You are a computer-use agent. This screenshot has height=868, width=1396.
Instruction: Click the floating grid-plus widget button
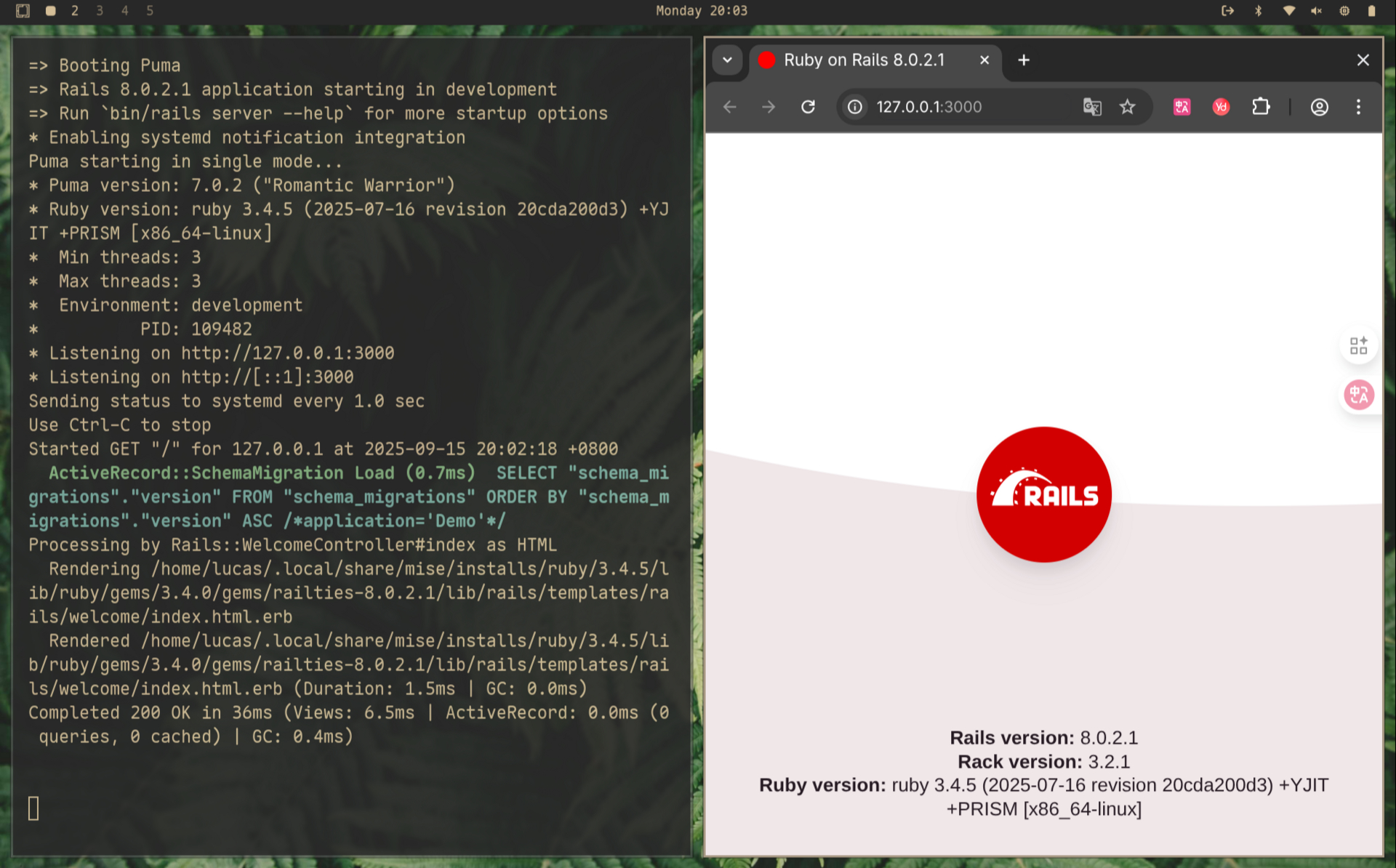(1358, 345)
